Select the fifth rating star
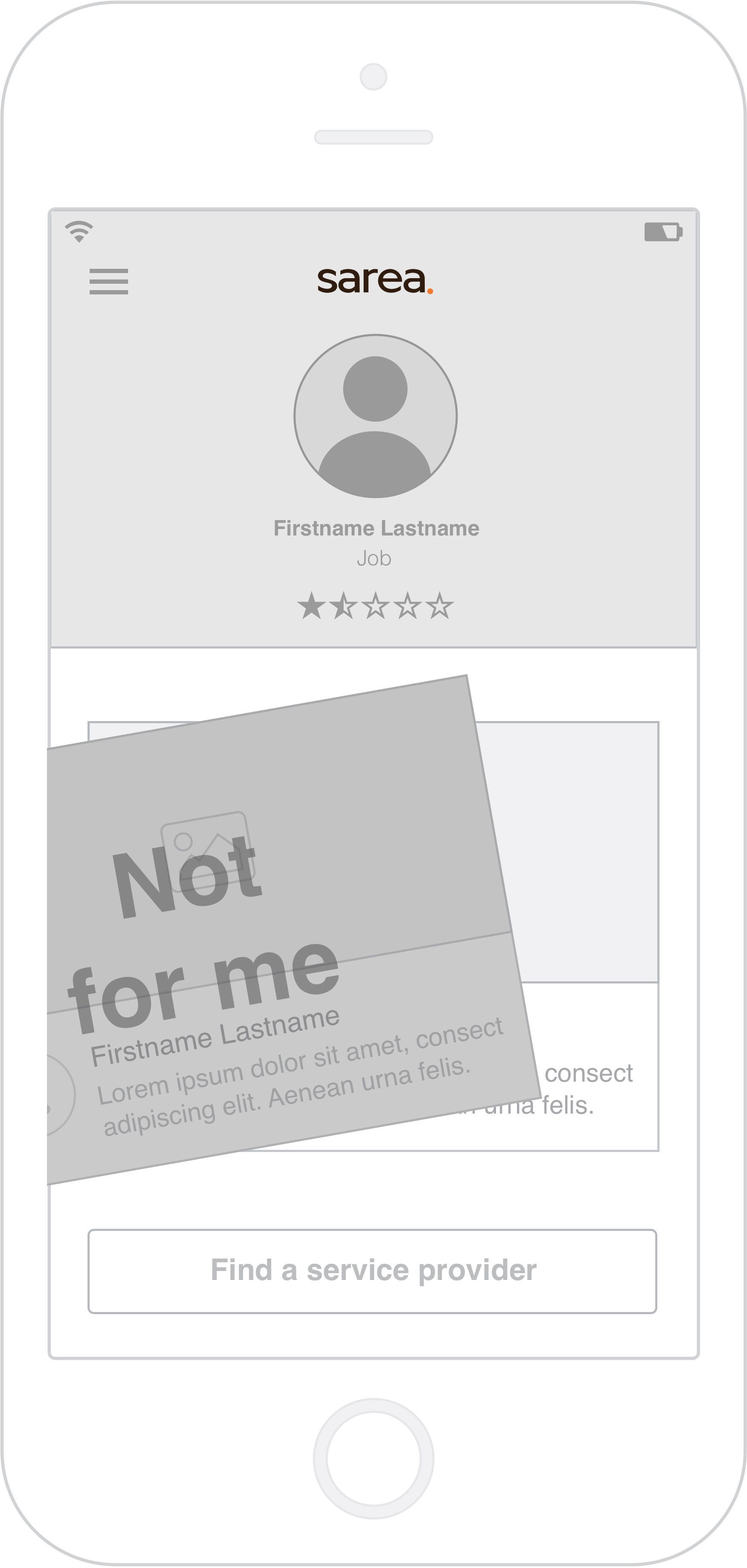The height and width of the screenshot is (1568, 747). pyautogui.click(x=440, y=605)
